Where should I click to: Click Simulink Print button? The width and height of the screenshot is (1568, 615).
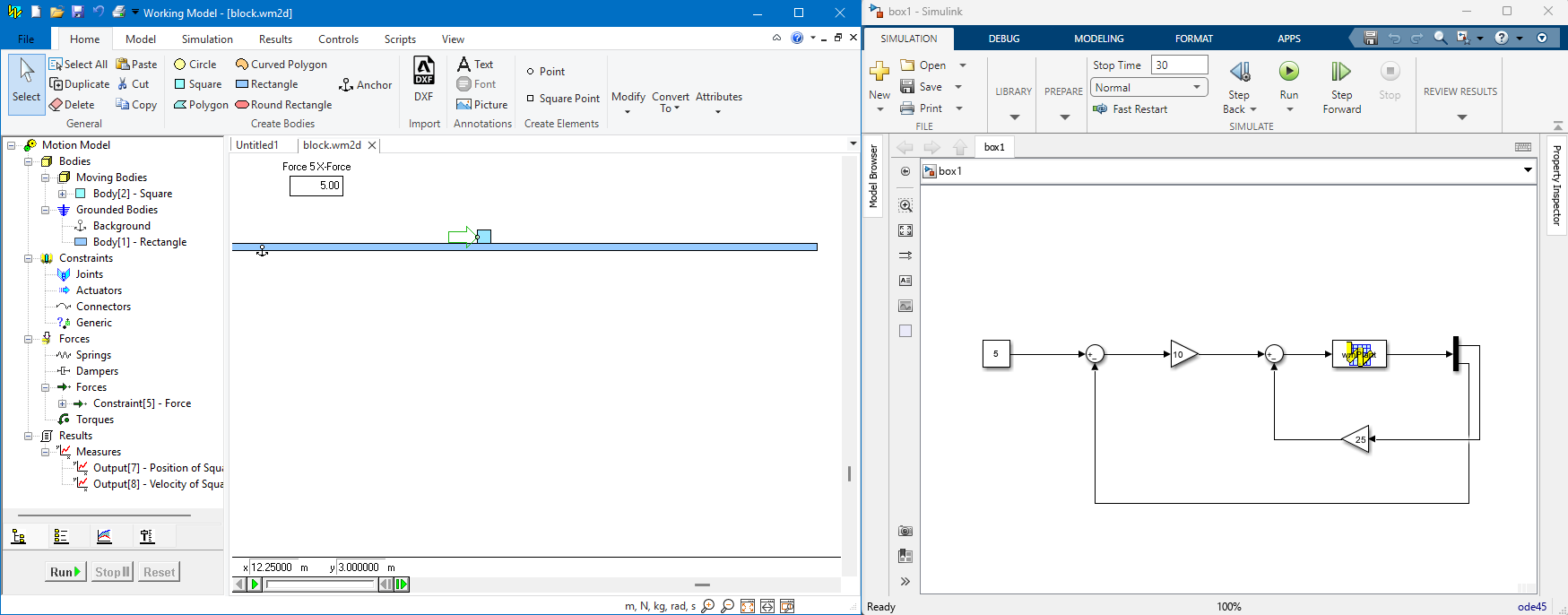(x=922, y=108)
